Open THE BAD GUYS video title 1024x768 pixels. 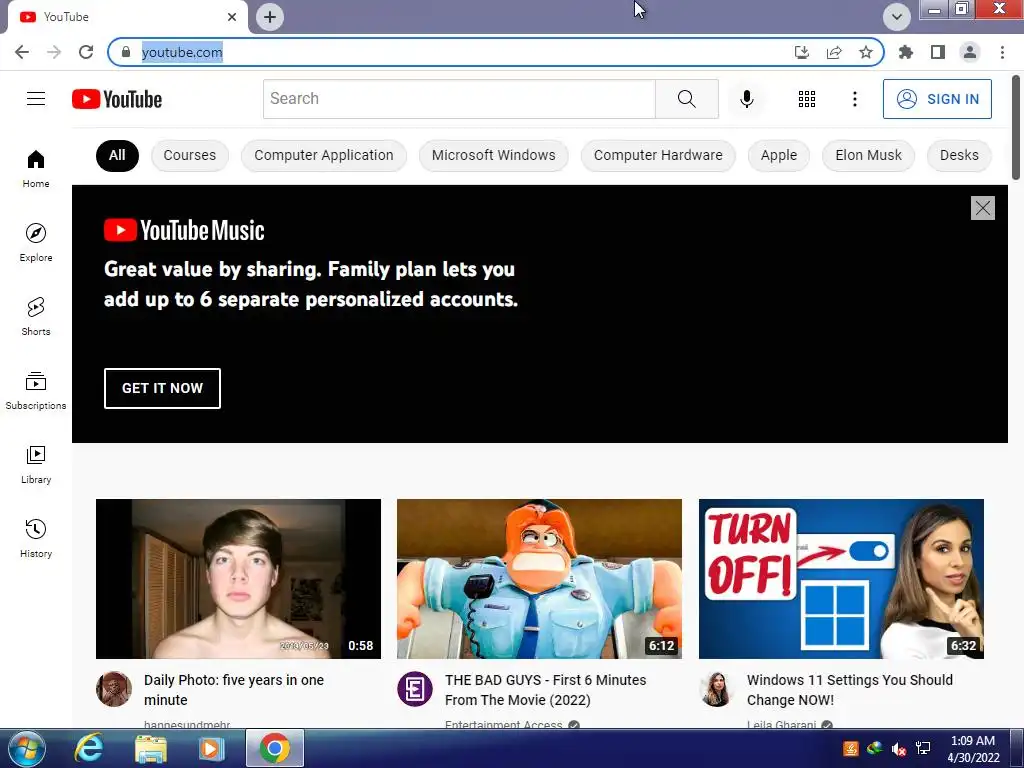pos(545,690)
